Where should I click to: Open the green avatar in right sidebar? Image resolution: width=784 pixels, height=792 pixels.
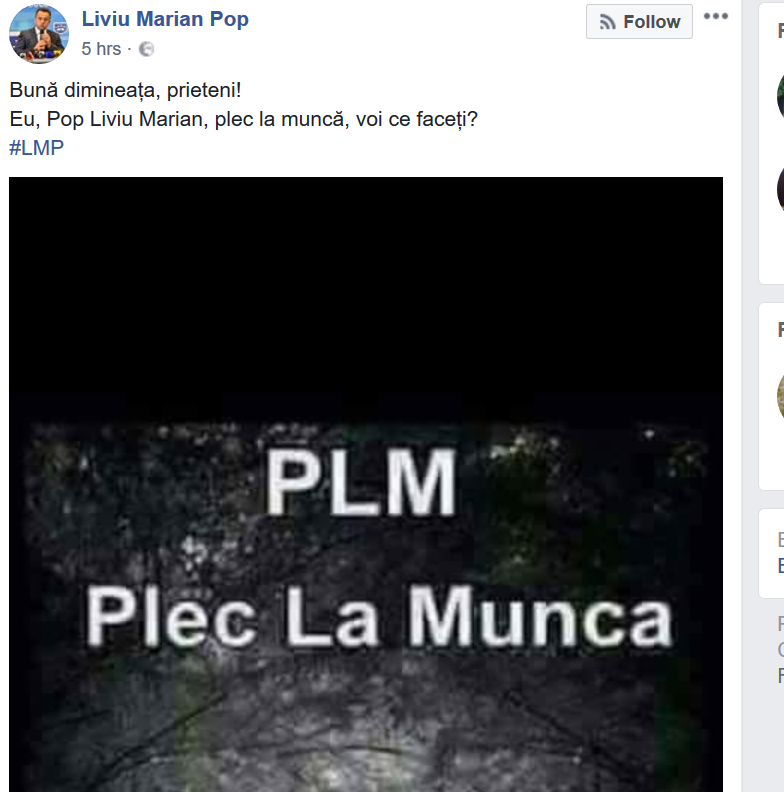coord(780,96)
